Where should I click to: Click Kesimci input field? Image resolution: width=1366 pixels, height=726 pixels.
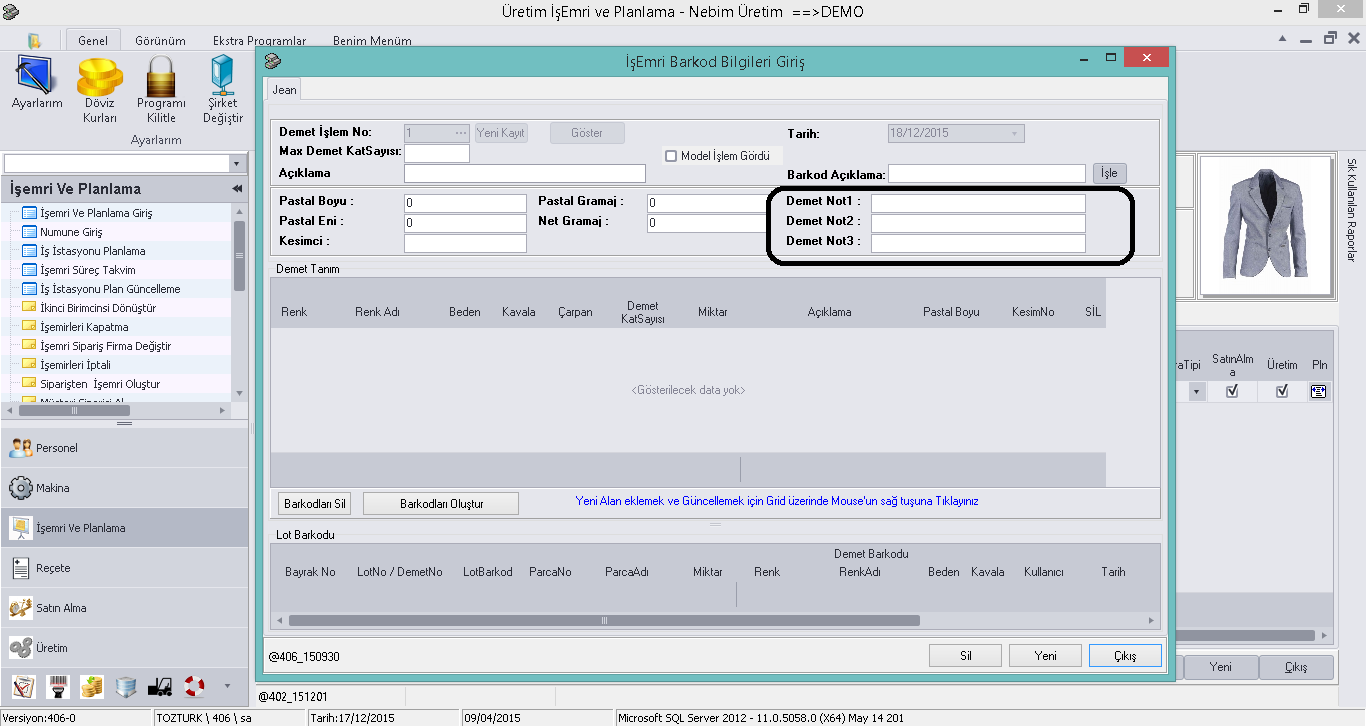click(465, 243)
